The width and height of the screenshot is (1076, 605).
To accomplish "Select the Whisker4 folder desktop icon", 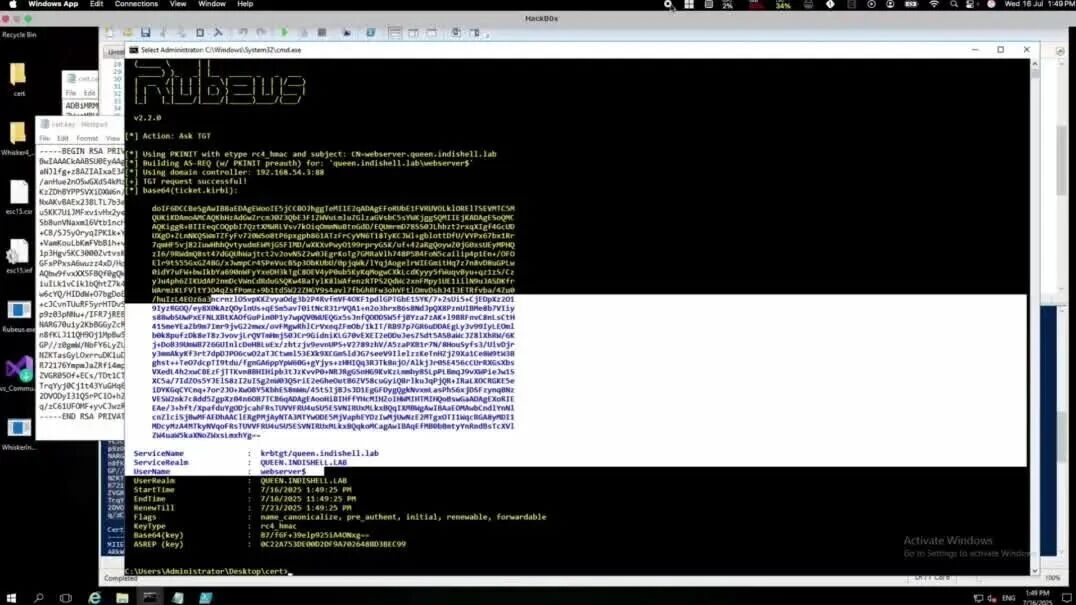I will click(19, 139).
